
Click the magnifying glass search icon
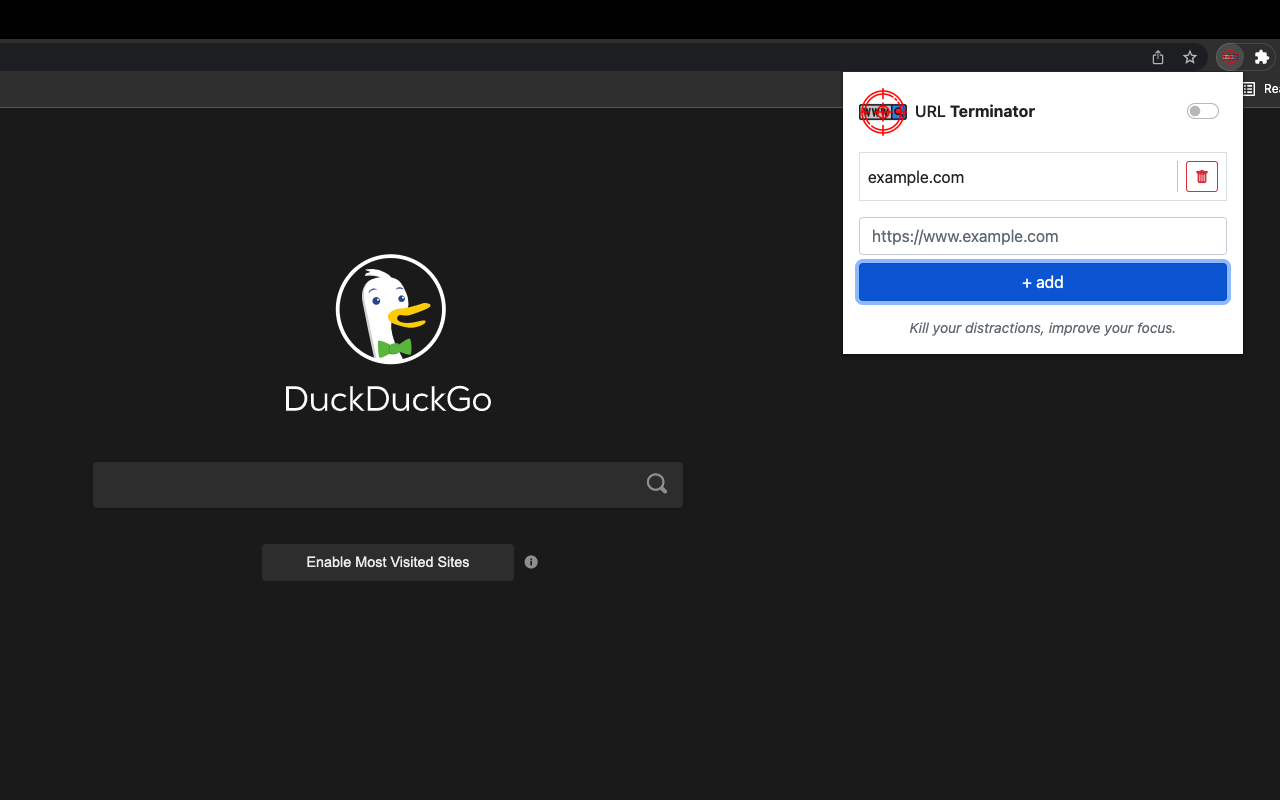tap(656, 483)
